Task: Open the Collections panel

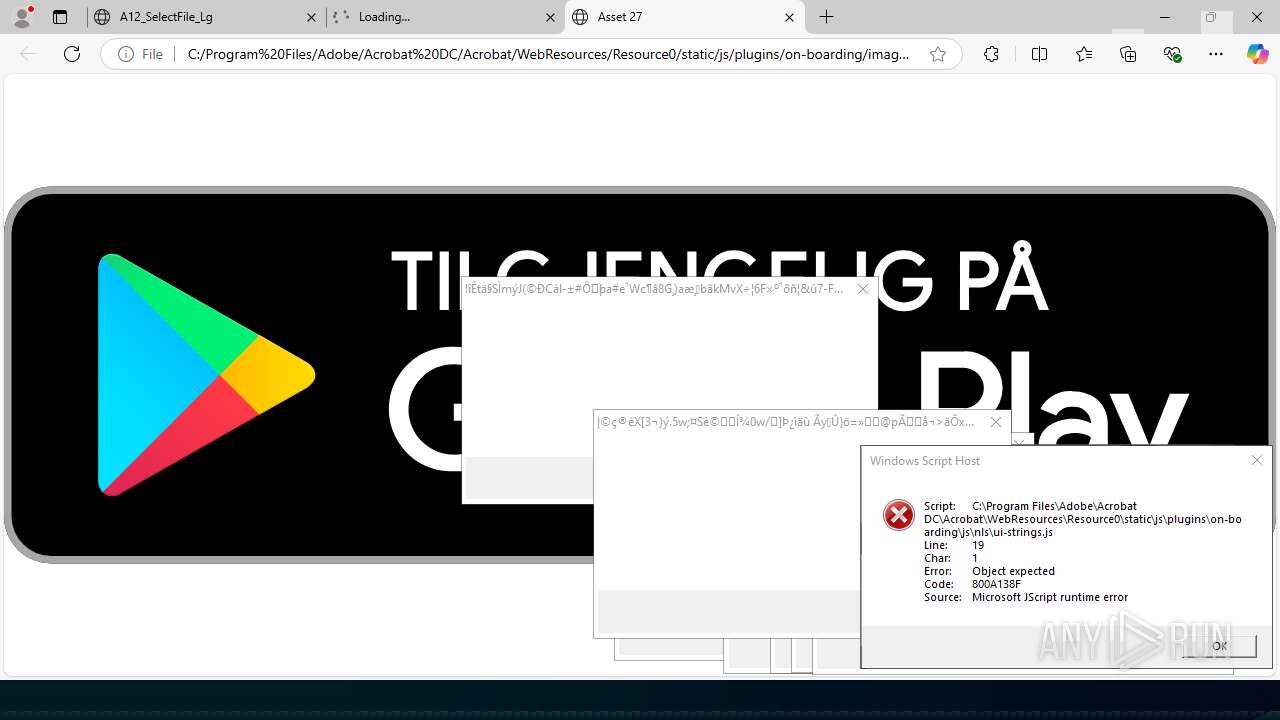Action: click(1128, 54)
